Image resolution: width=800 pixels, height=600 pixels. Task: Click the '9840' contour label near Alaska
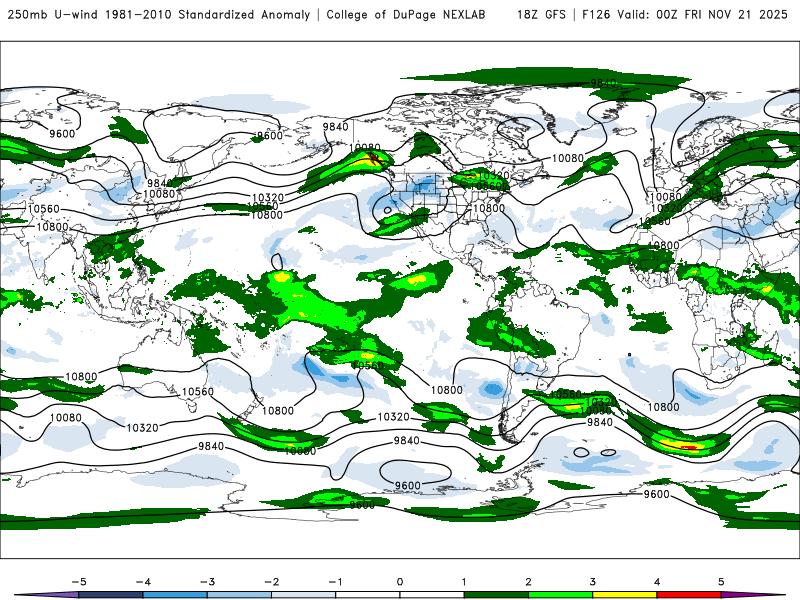tap(335, 127)
